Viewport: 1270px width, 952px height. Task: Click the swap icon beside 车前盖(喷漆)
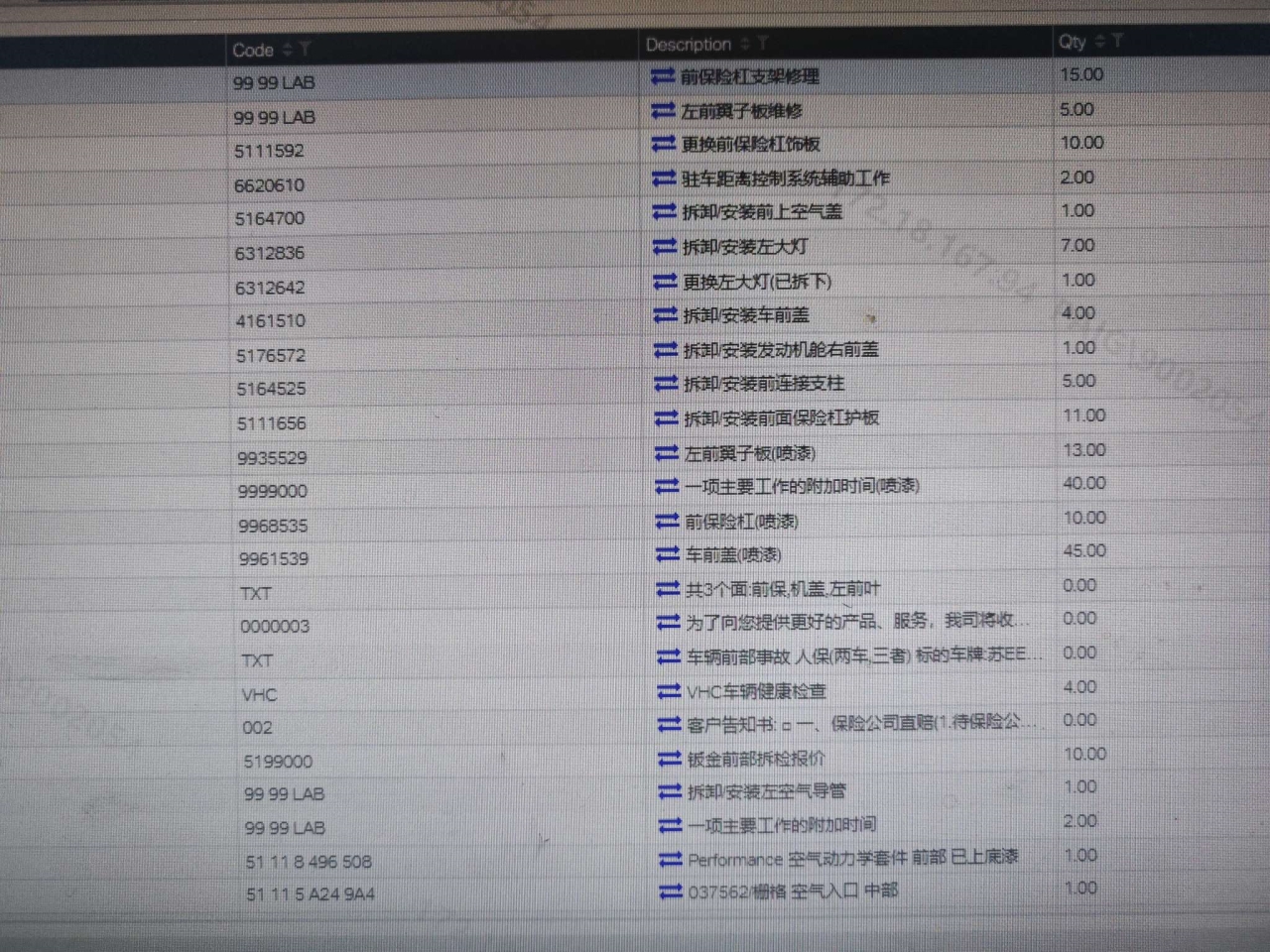pyautogui.click(x=668, y=555)
